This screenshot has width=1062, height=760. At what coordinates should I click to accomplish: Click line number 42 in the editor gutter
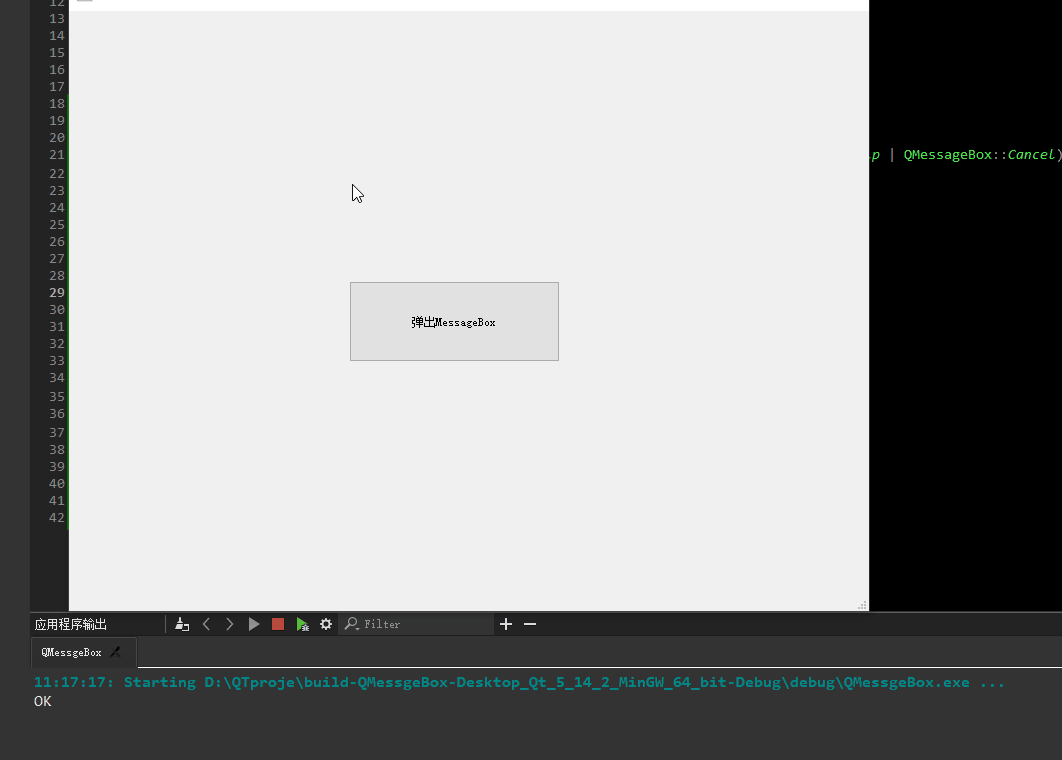tap(57, 518)
